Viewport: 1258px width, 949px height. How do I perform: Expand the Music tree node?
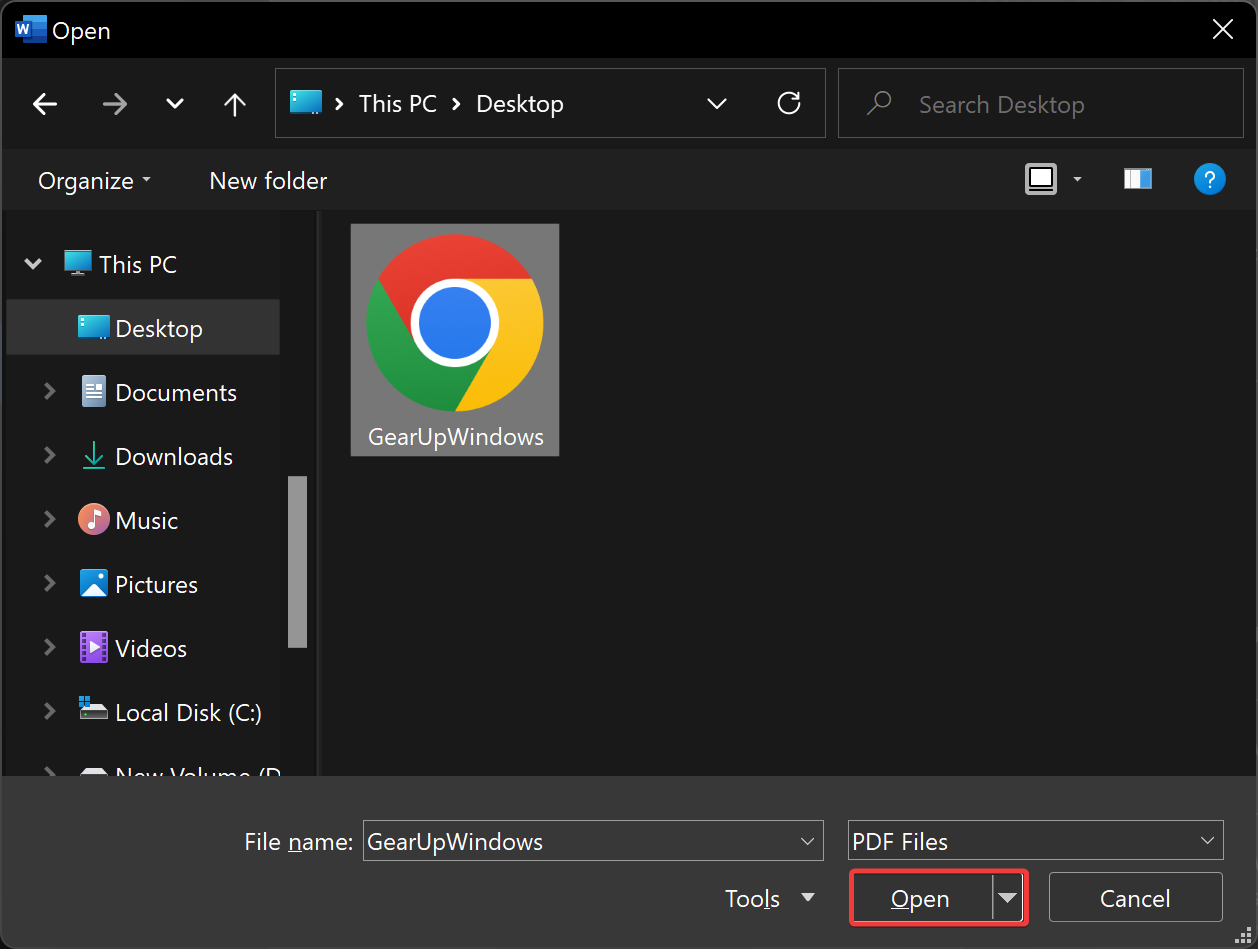pyautogui.click(x=49, y=520)
